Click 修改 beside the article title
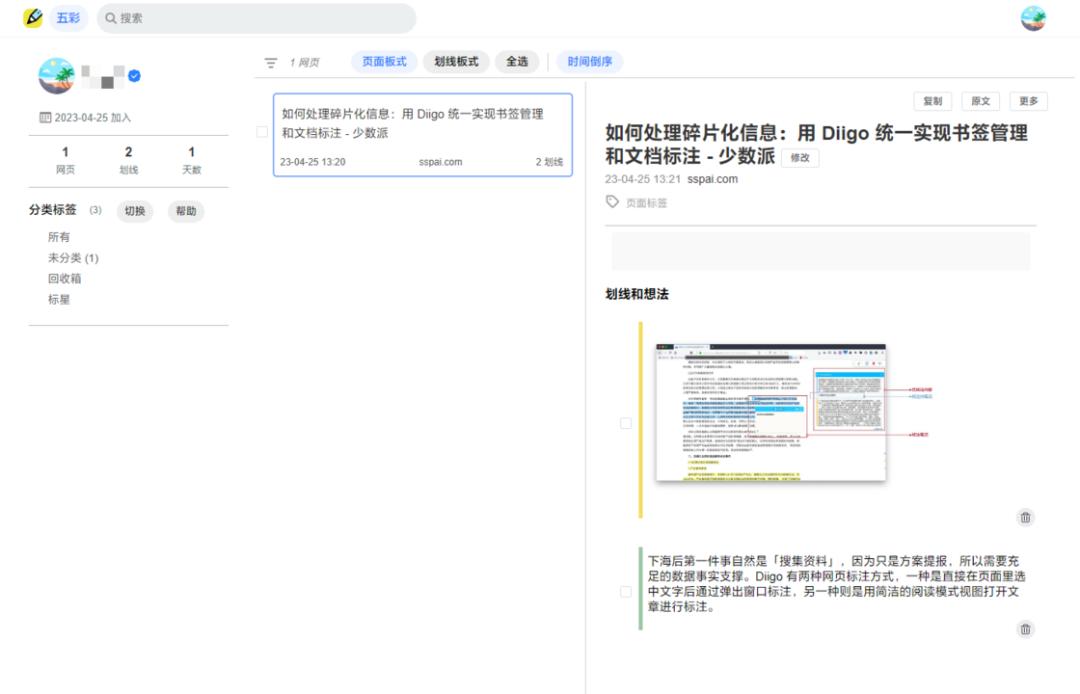This screenshot has height=694, width=1080. click(x=800, y=158)
